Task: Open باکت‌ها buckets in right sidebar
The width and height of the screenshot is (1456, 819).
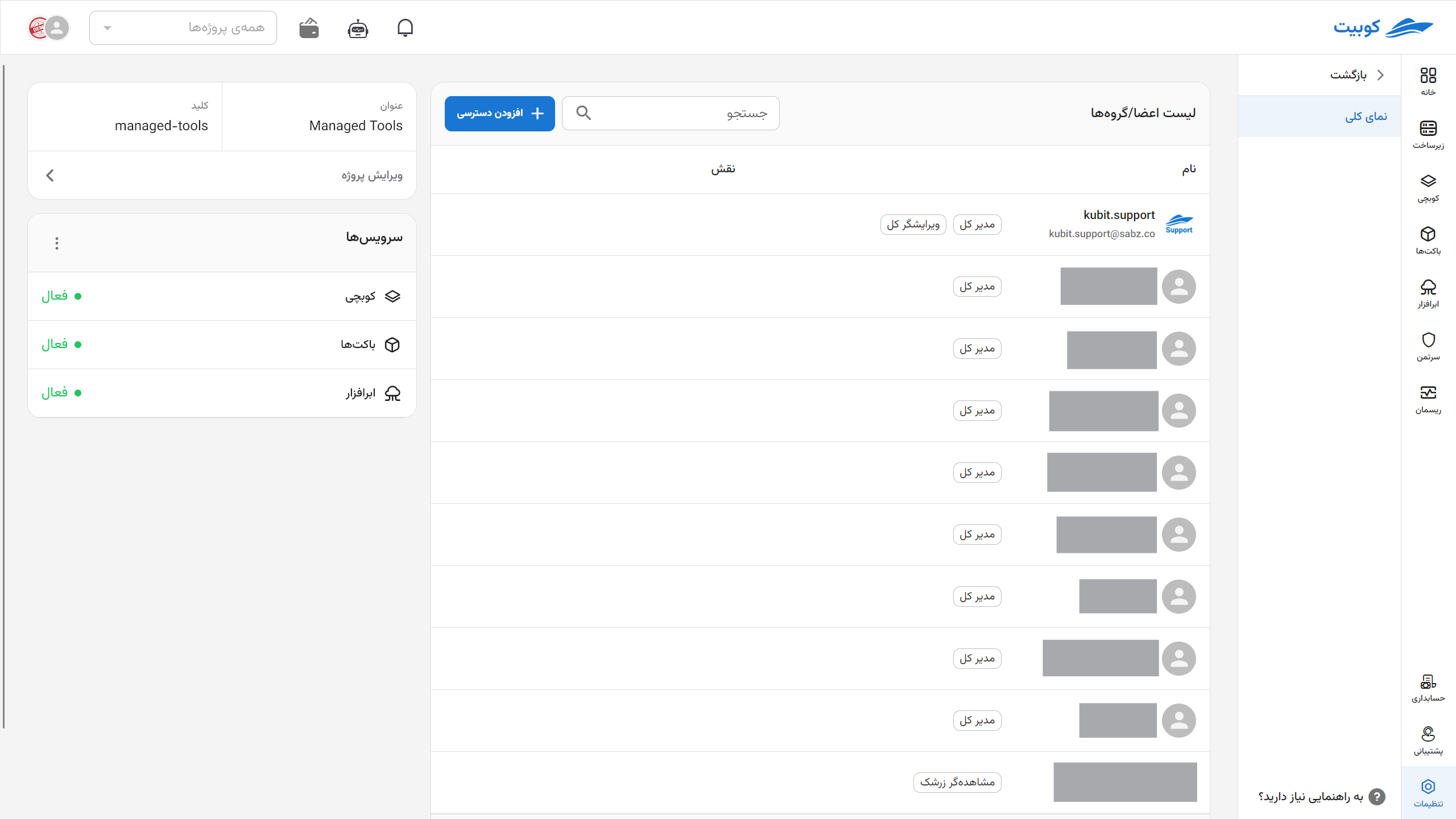Action: (1428, 241)
